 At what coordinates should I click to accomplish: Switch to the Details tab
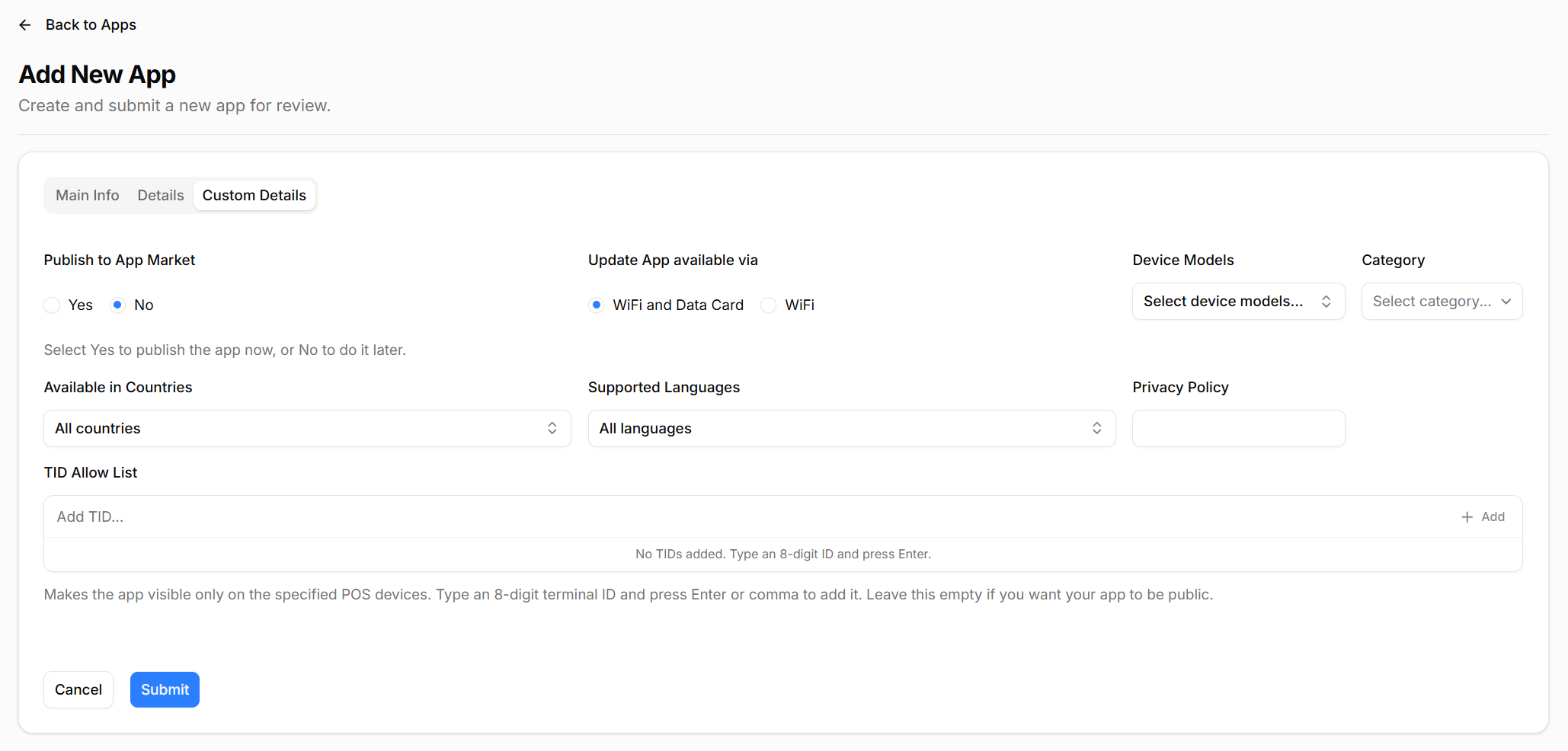point(160,195)
